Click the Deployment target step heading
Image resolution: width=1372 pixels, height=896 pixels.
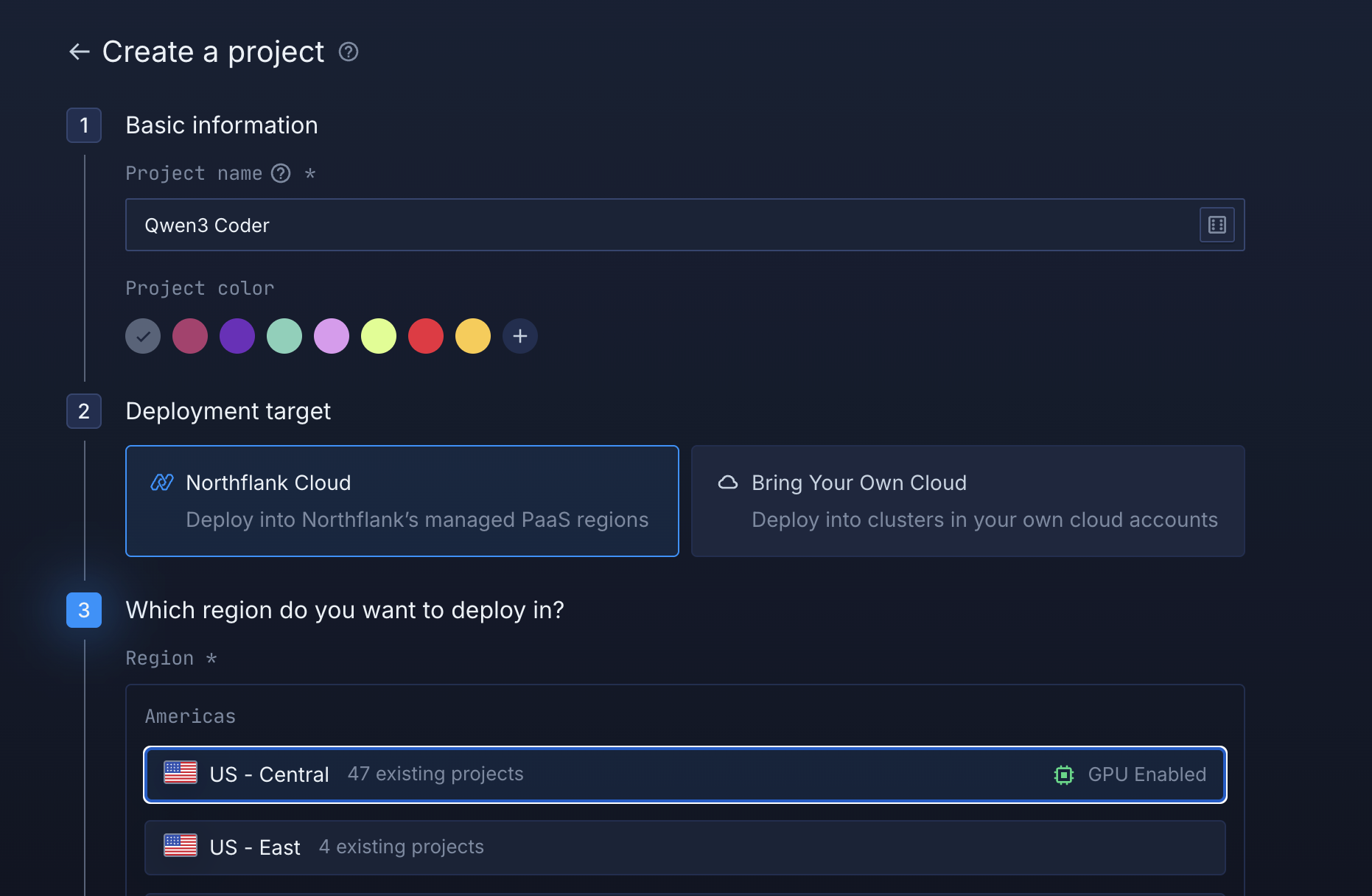[x=228, y=411]
